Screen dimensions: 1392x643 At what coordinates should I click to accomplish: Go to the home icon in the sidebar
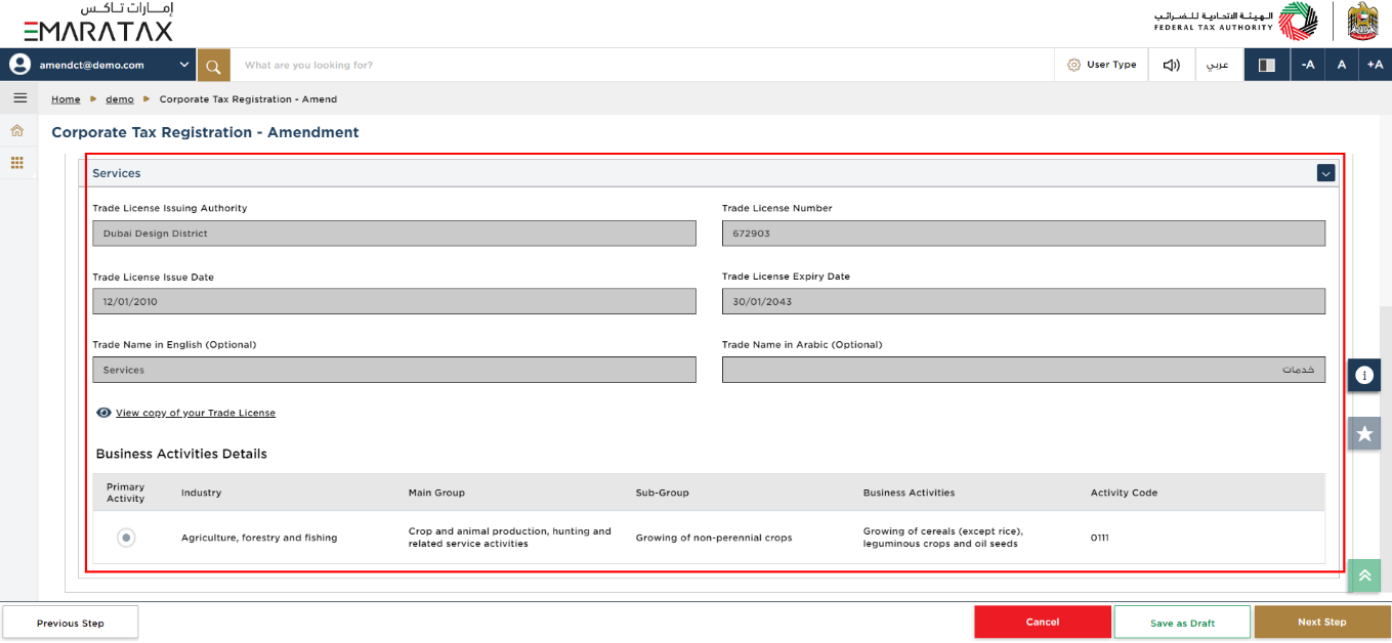tap(17, 131)
